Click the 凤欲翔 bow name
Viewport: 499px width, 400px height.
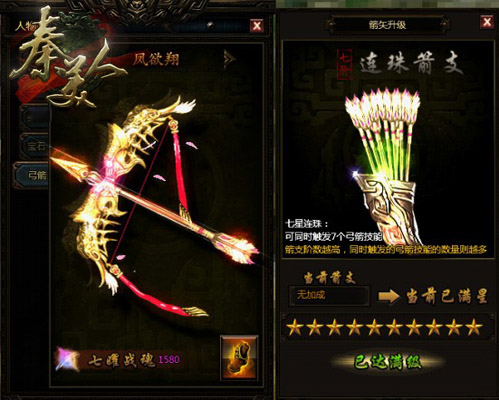pos(156,60)
